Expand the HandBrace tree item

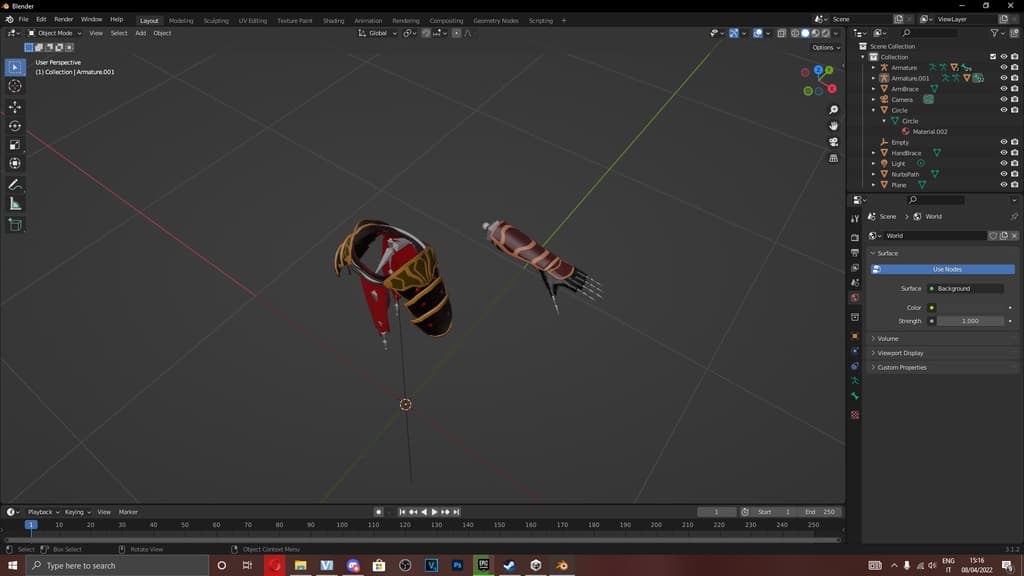tap(873, 153)
